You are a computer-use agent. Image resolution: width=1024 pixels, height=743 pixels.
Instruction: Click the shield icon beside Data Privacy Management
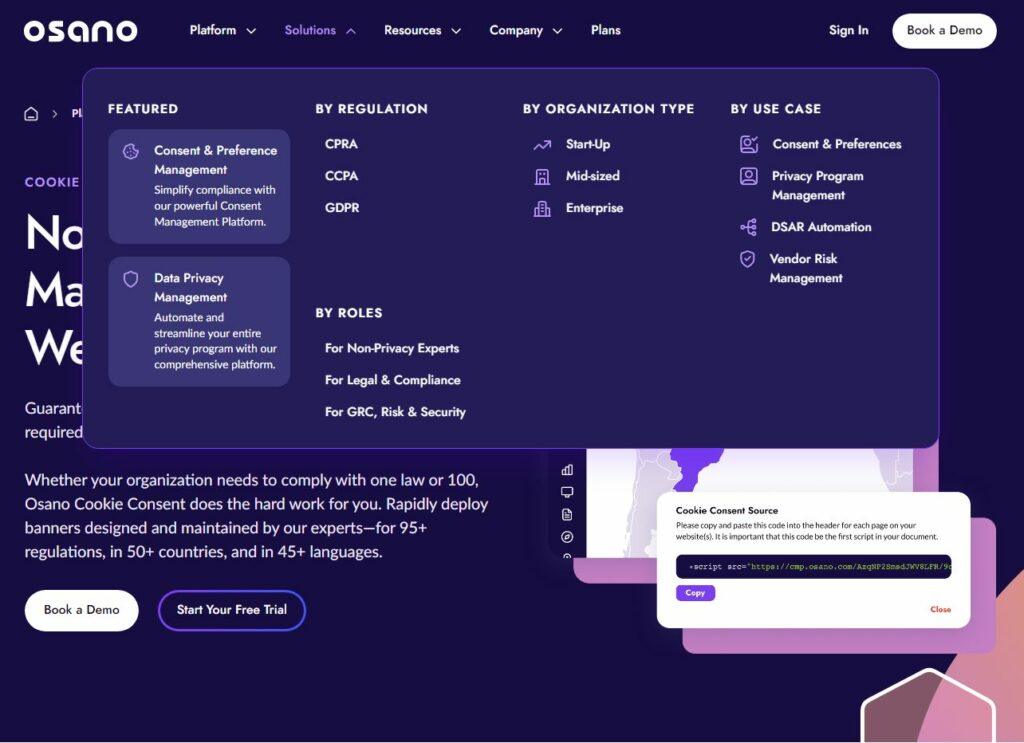coord(131,279)
